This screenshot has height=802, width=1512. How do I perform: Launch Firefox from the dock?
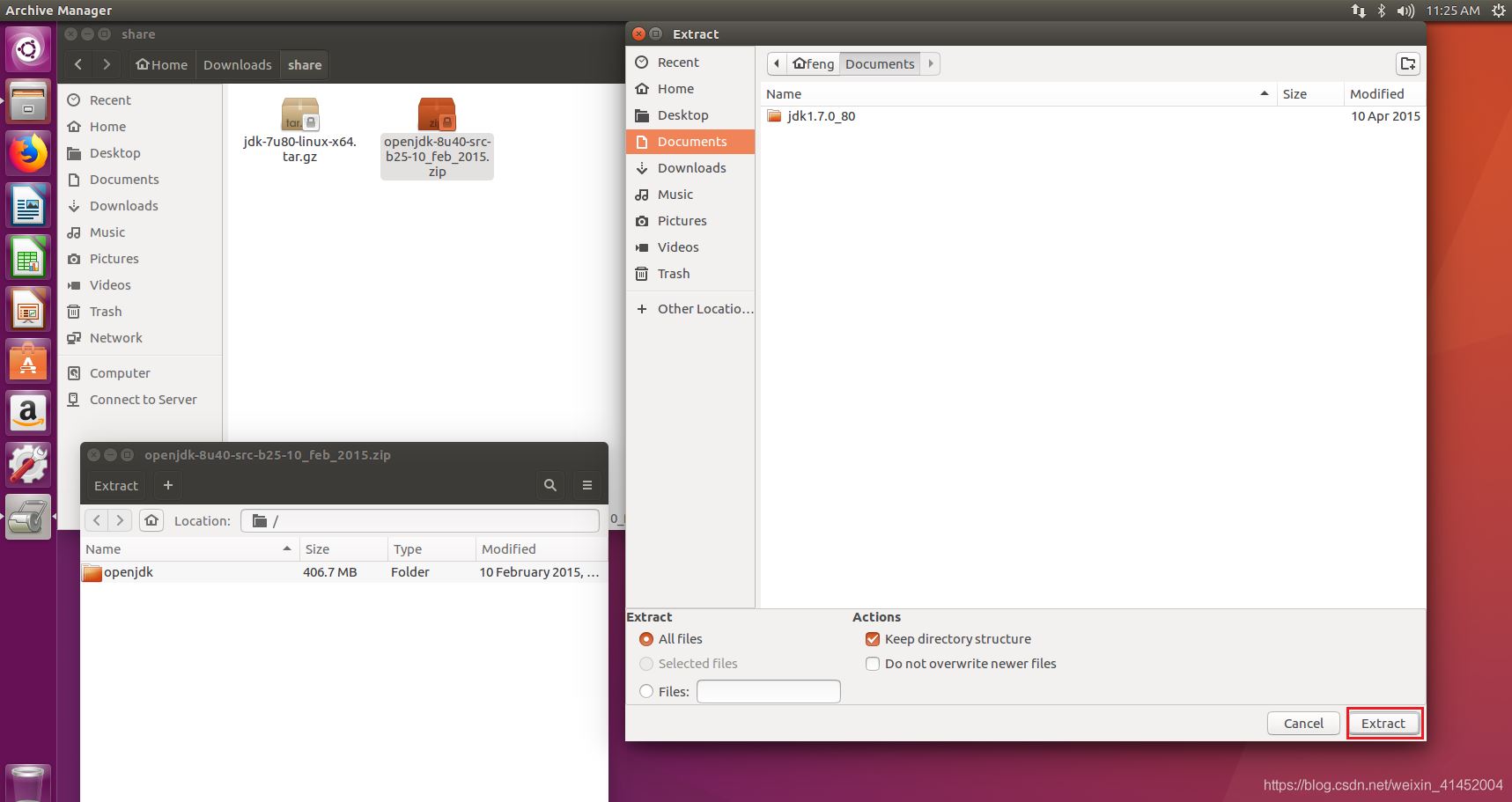coord(28,155)
